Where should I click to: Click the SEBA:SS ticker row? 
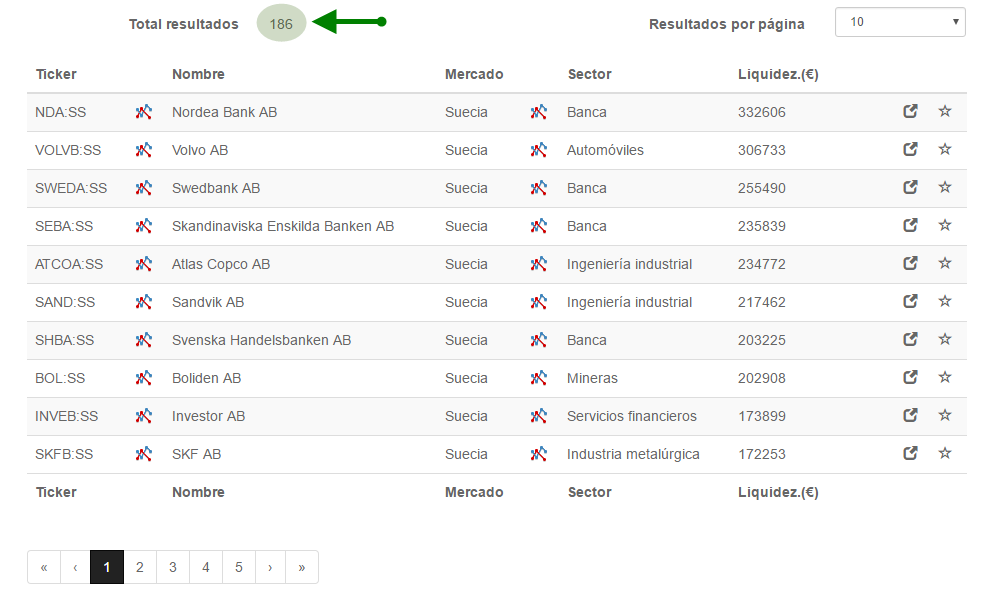(496, 226)
